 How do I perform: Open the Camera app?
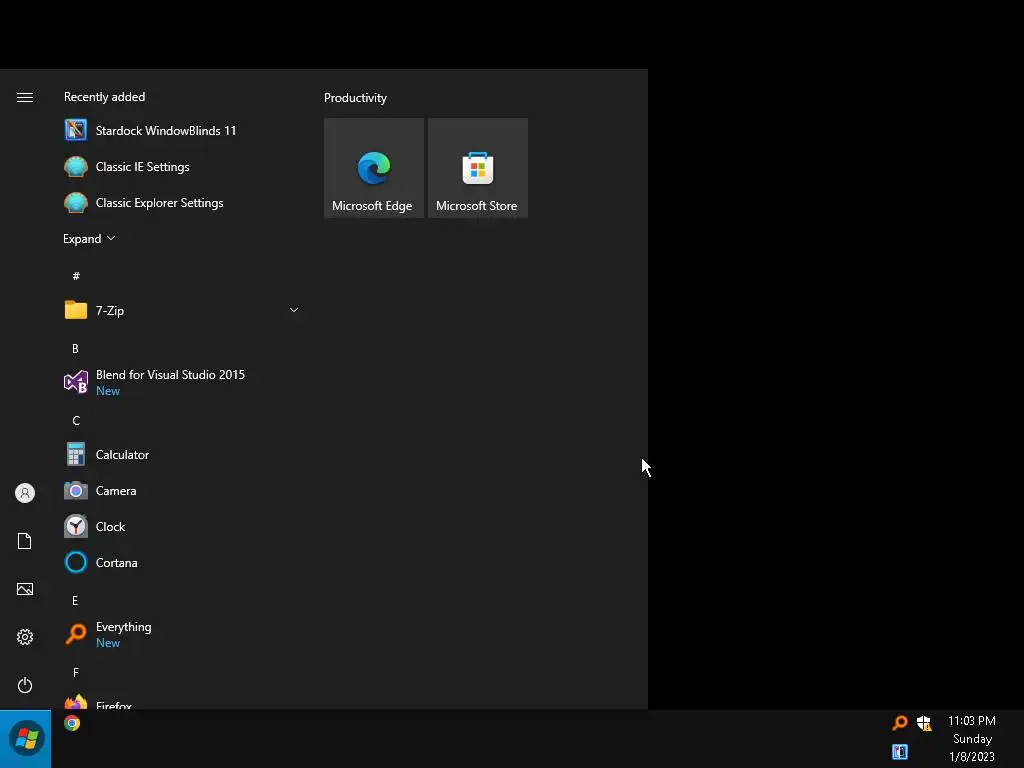point(182,490)
